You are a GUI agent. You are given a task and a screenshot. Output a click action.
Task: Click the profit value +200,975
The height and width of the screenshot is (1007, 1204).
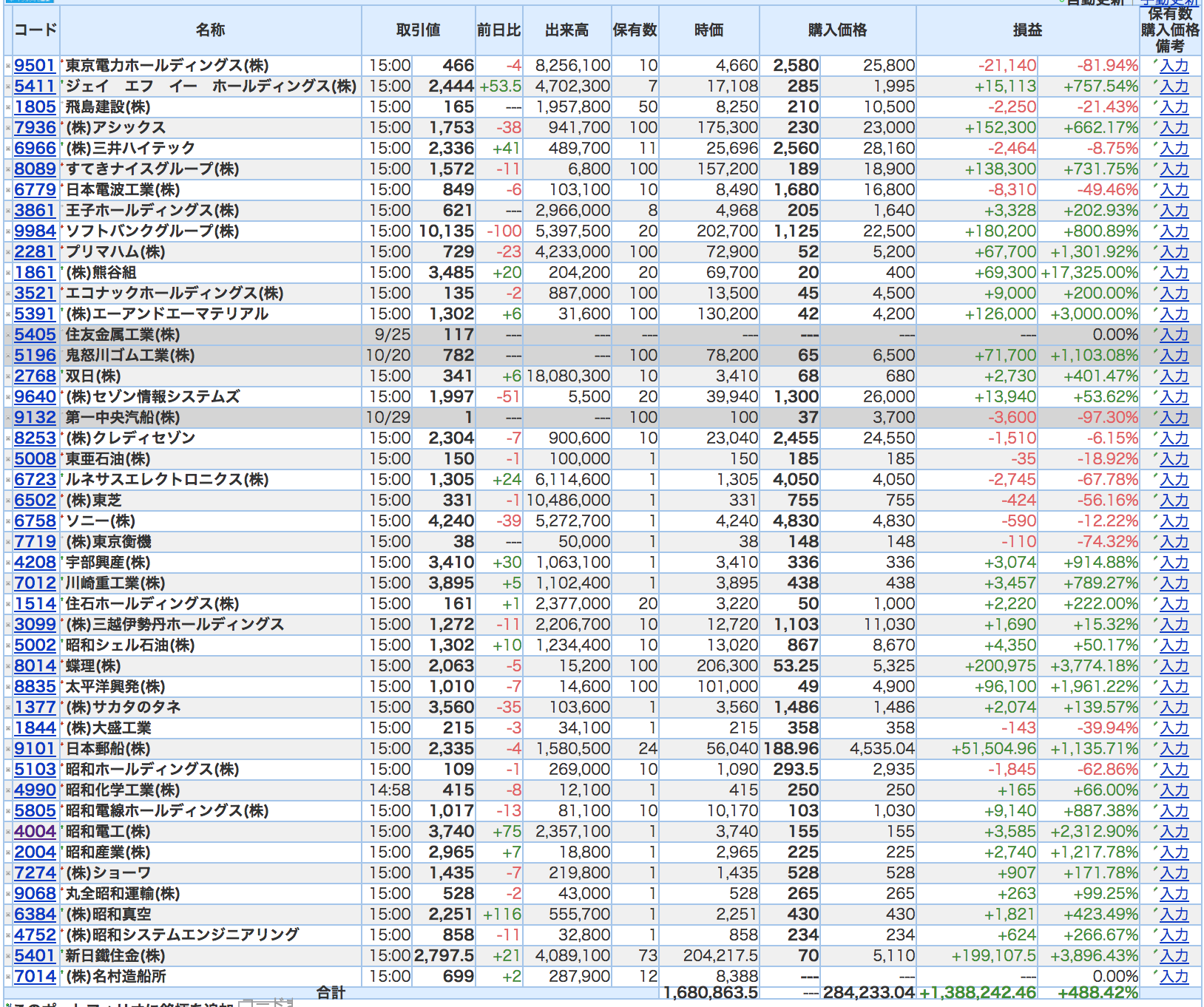1001,666
